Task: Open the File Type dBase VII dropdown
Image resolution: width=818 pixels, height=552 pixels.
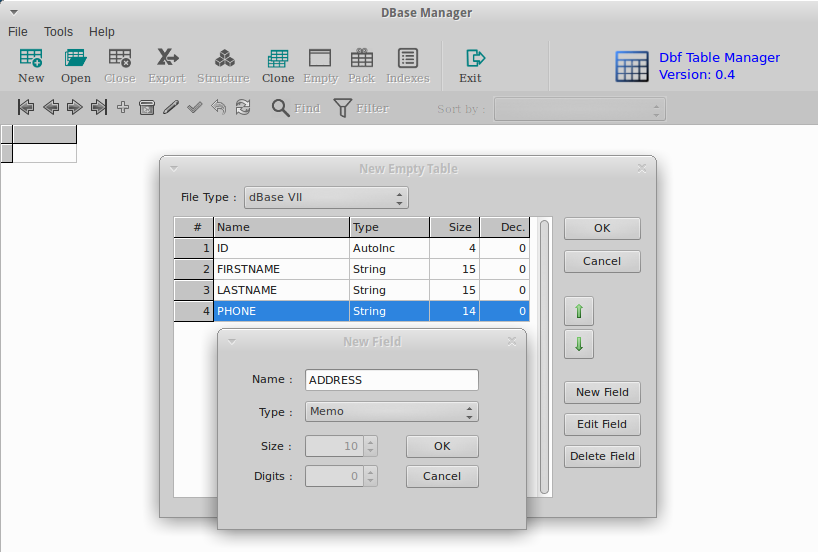Action: [x=326, y=198]
